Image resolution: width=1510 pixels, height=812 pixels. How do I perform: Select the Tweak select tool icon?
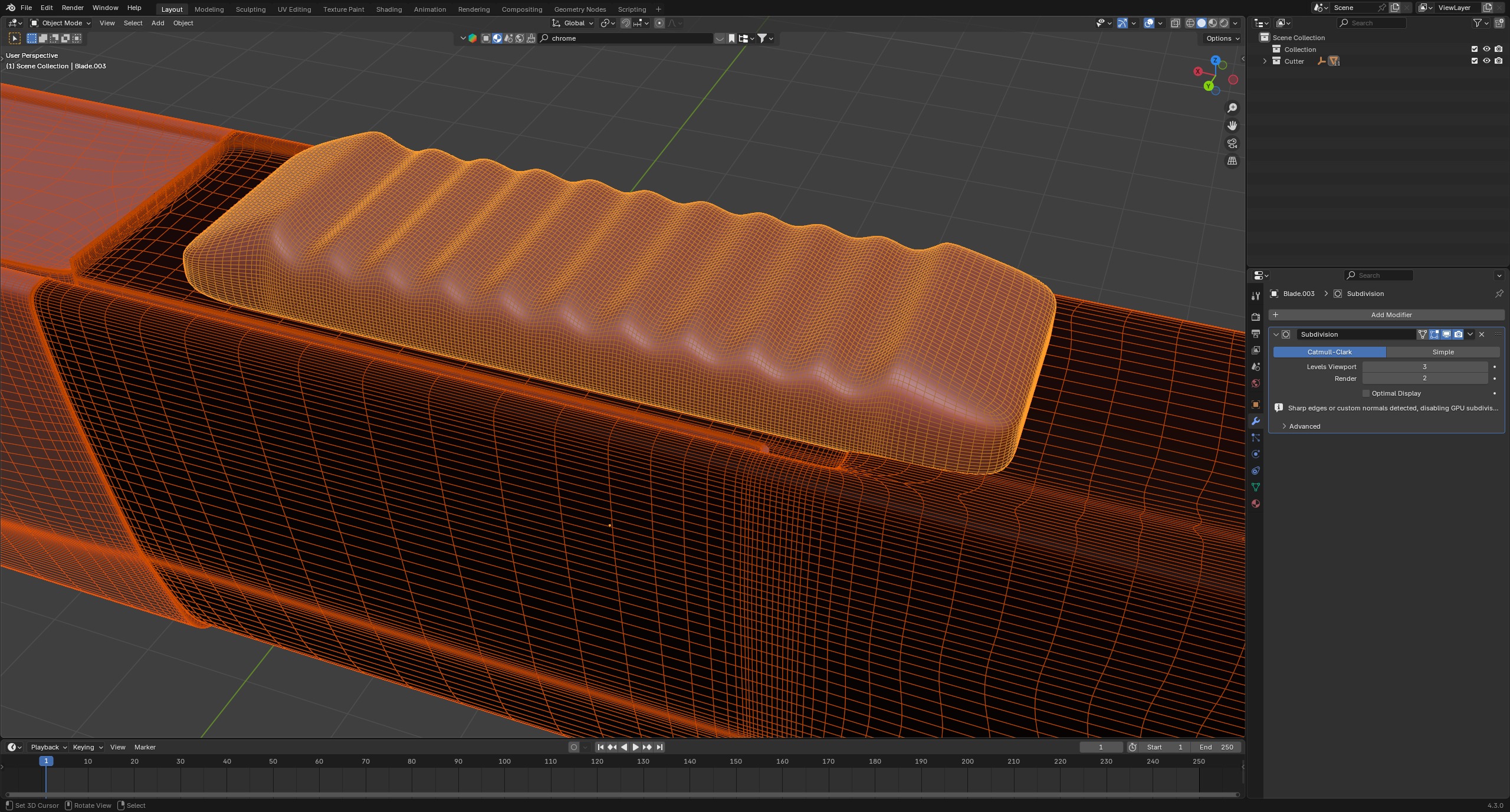(15, 38)
